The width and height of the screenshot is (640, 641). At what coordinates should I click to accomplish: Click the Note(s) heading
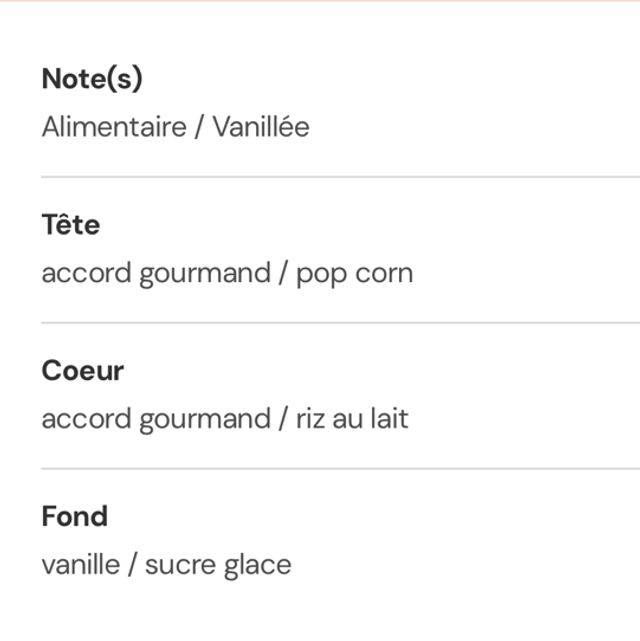click(92, 80)
